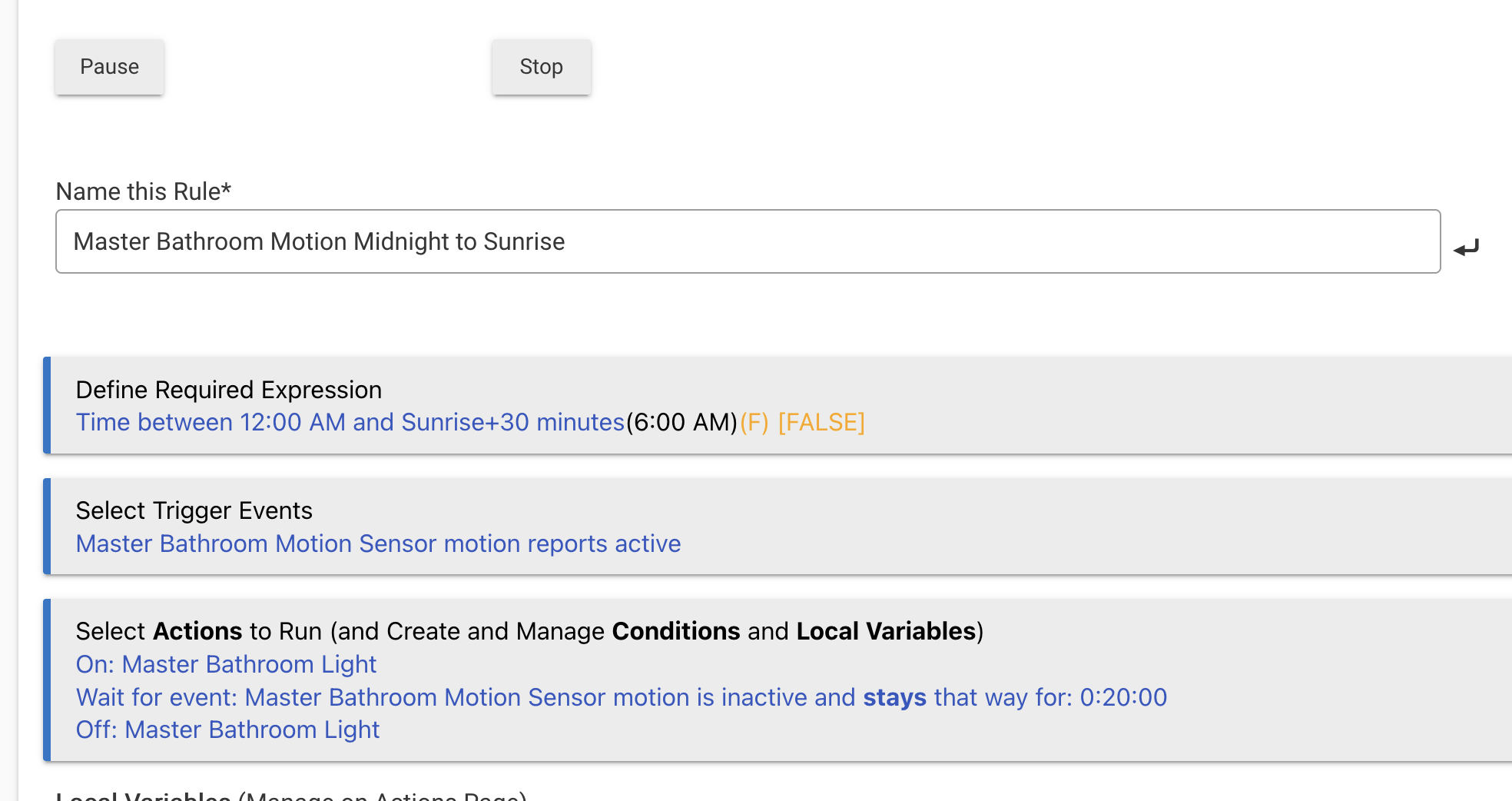Open the Define Required Expression section
This screenshot has height=801, width=1512.
pos(228,390)
